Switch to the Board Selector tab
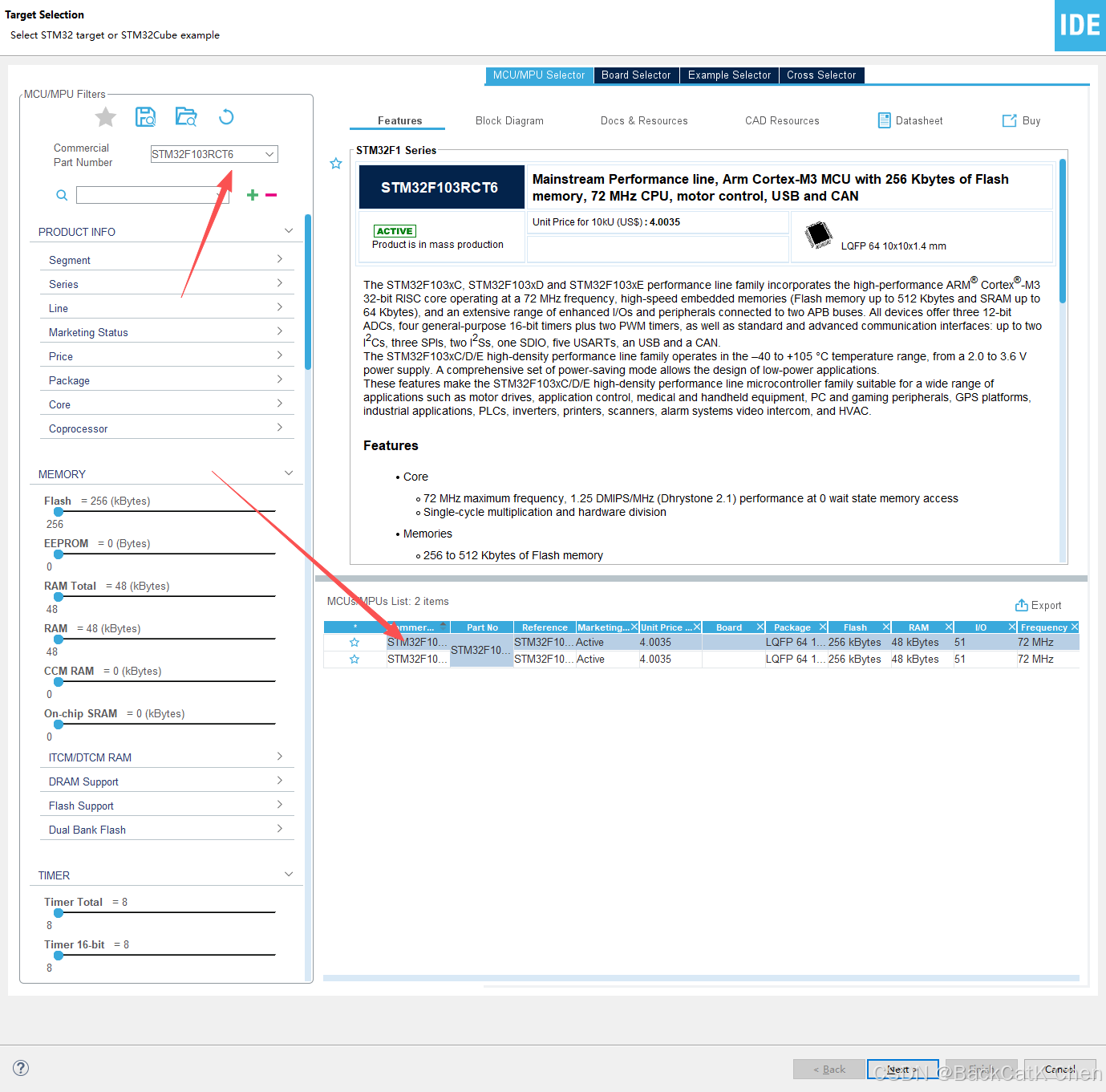Screen dimensions: 1106x1092 click(x=636, y=75)
